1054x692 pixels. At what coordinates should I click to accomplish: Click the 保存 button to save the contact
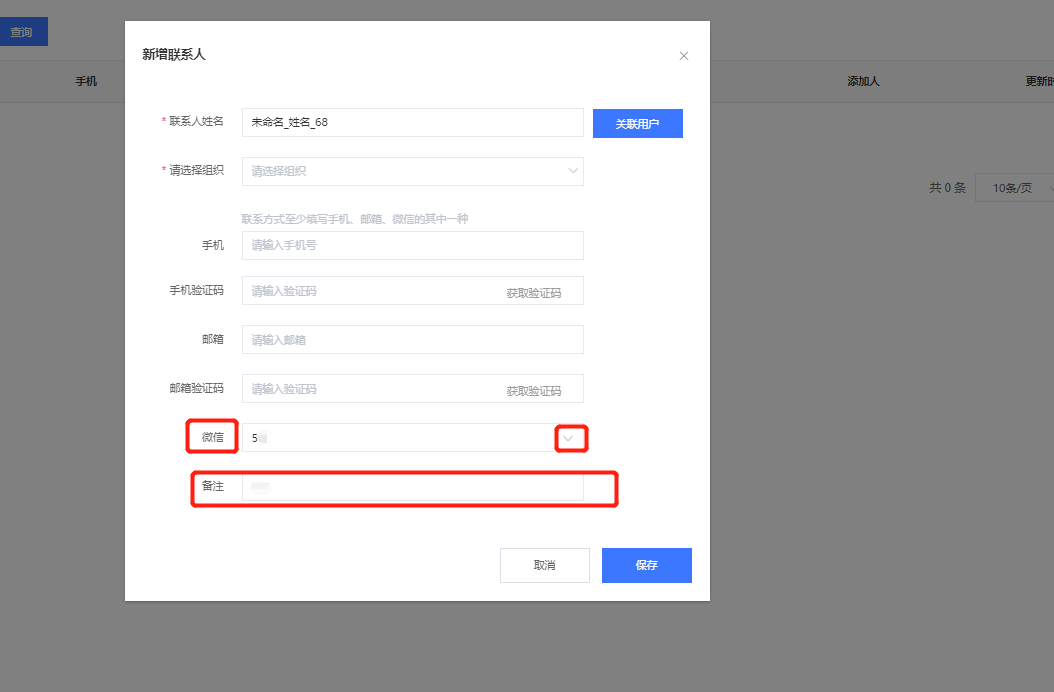coord(646,565)
